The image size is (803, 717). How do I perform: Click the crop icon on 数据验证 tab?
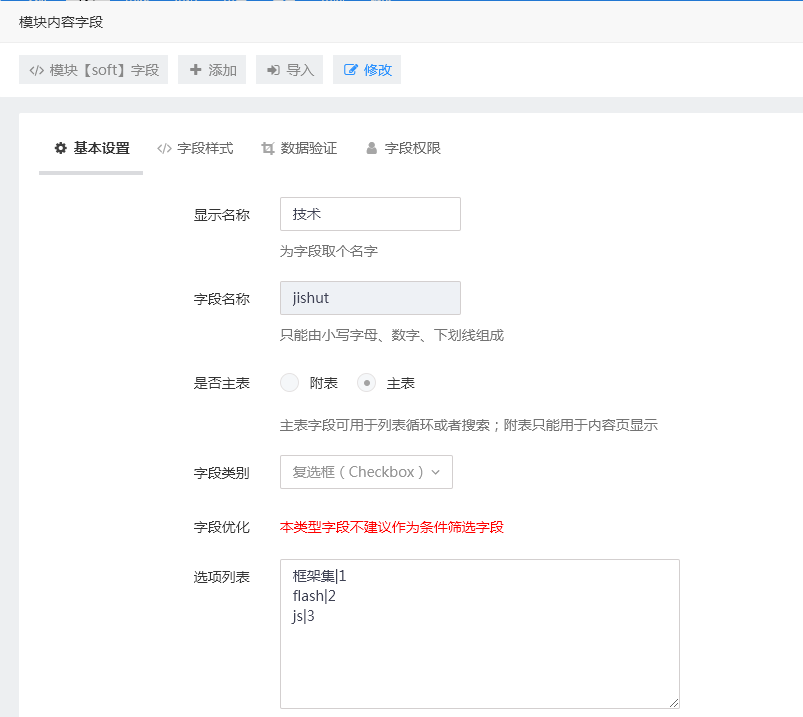(267, 148)
